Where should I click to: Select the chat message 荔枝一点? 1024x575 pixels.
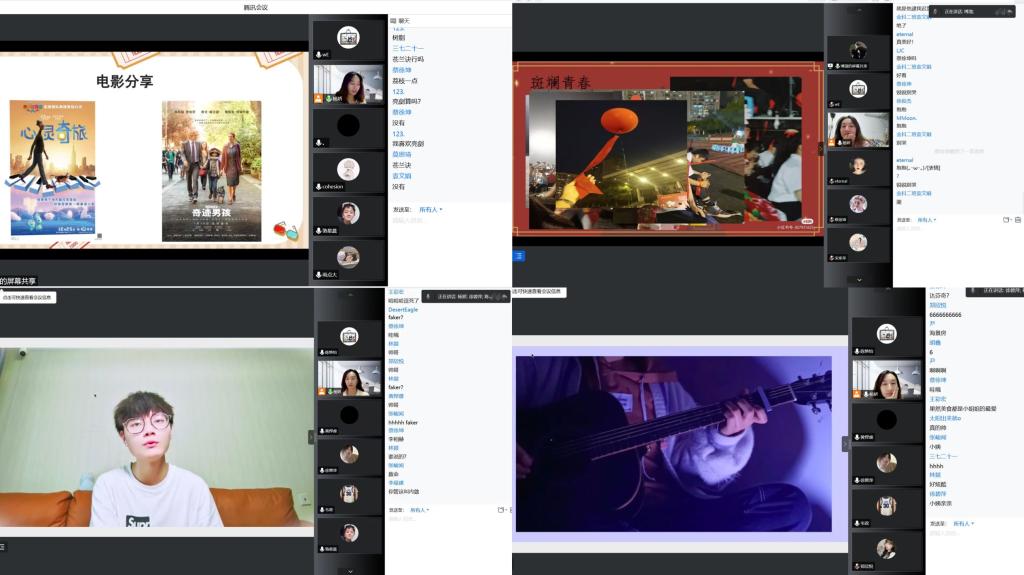click(x=404, y=80)
